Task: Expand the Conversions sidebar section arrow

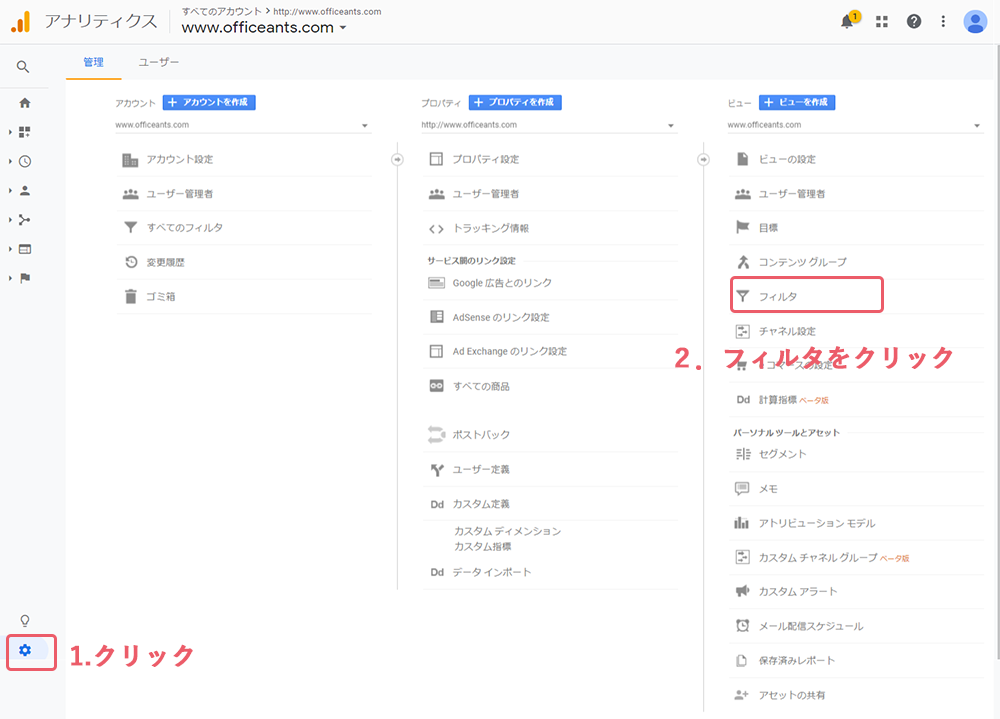Action: pyautogui.click(x=10, y=278)
